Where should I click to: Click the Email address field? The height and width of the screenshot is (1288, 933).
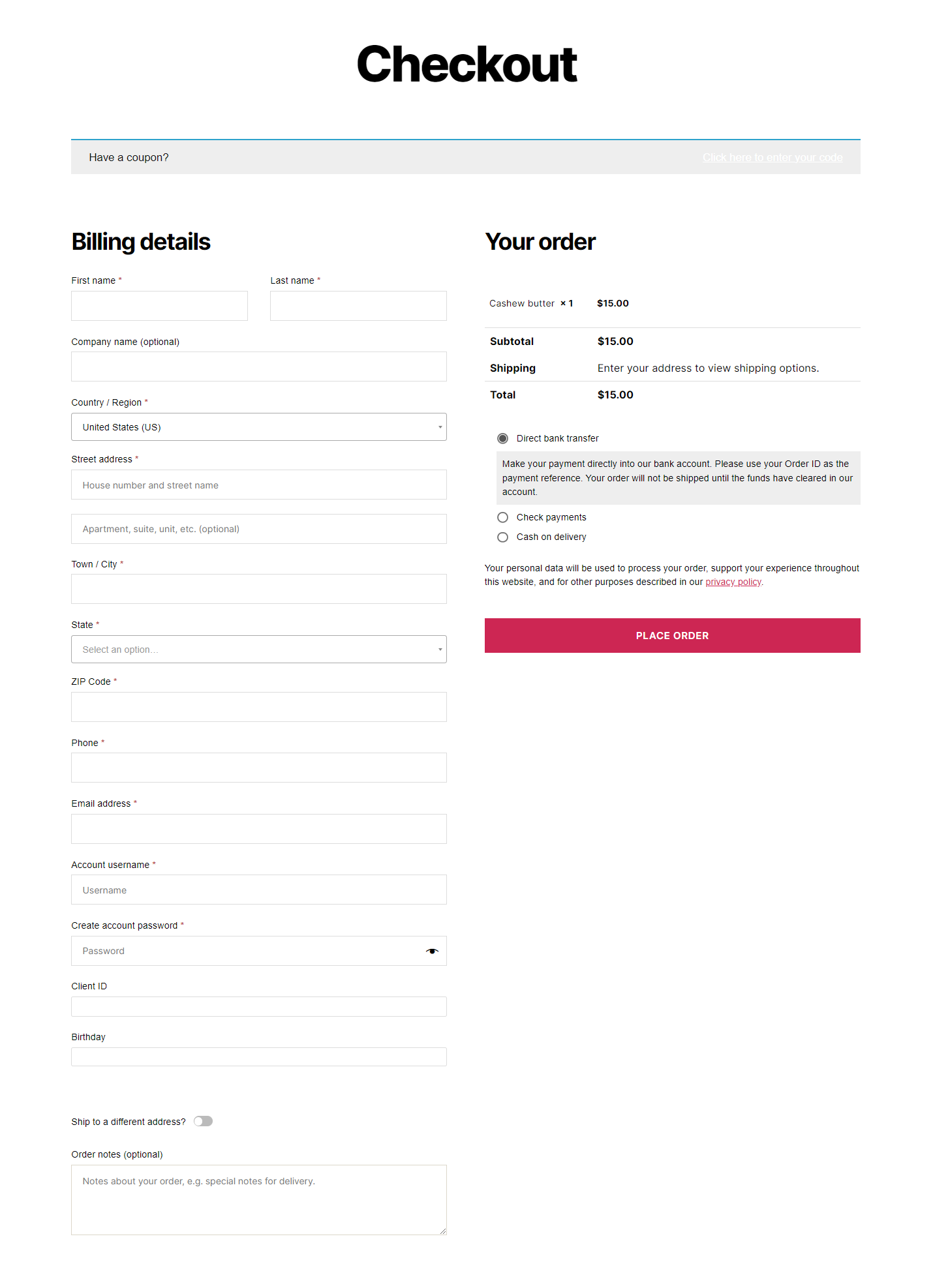(259, 829)
